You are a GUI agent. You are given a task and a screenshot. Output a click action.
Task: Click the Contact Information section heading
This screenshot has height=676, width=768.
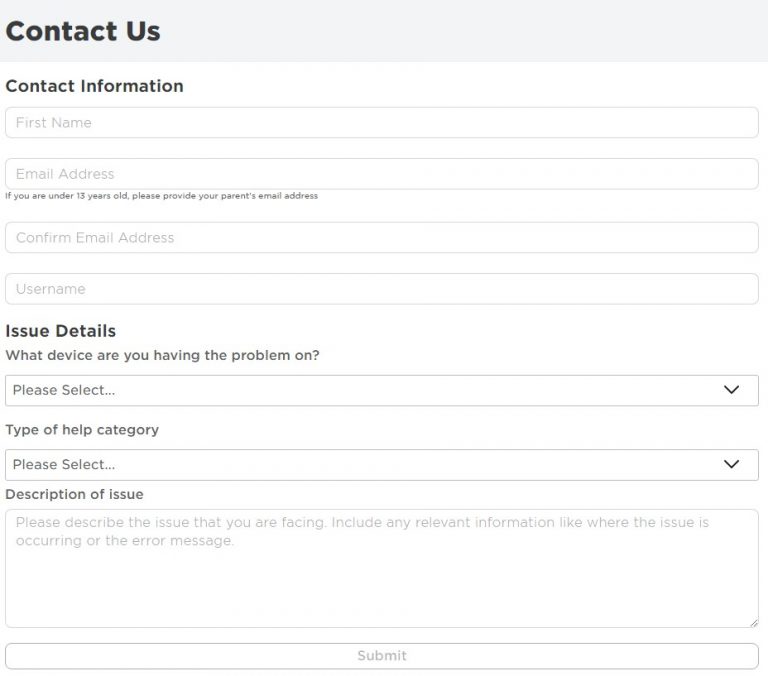pyautogui.click(x=94, y=86)
